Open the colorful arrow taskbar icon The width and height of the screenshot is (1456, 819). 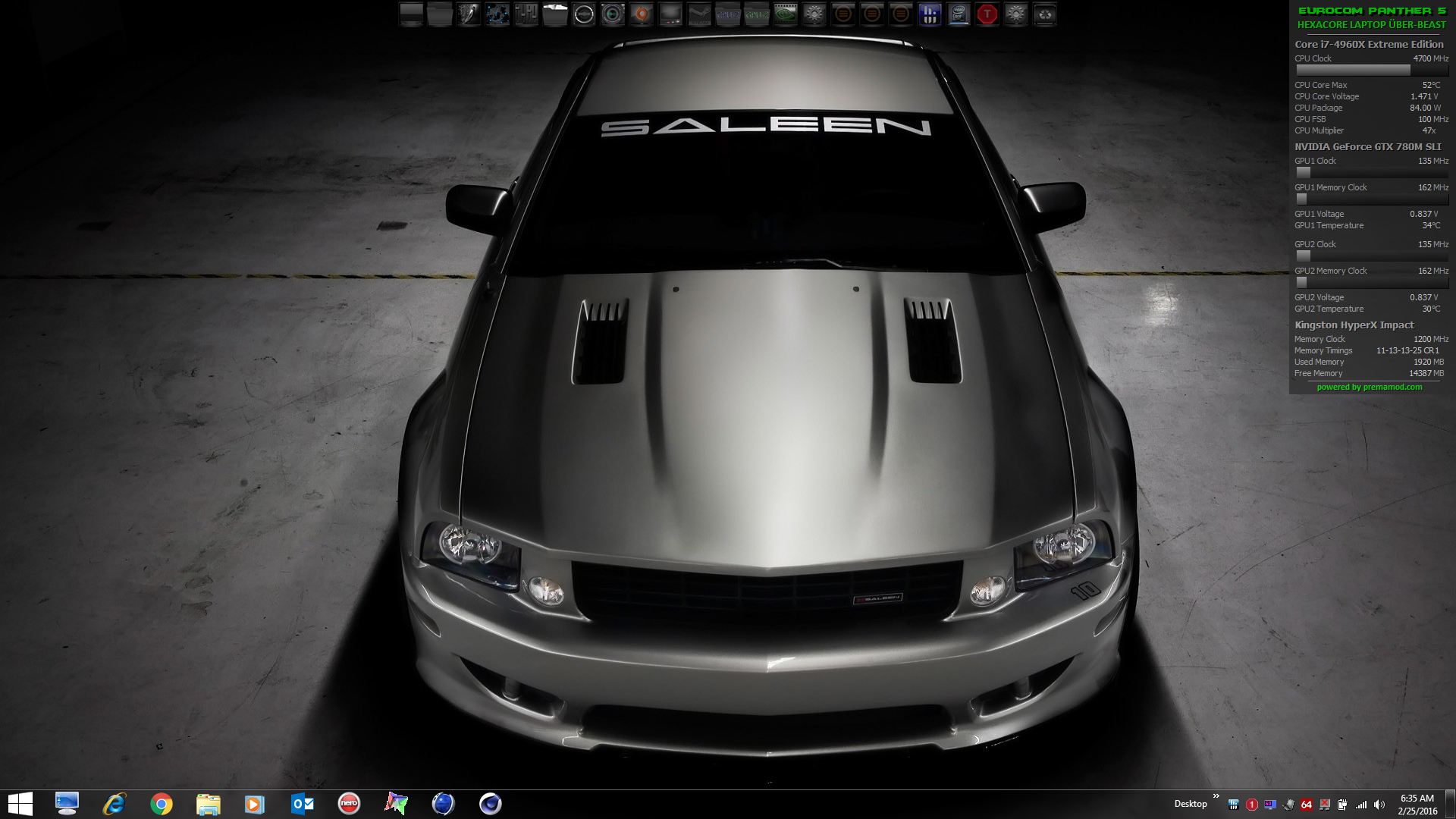(x=396, y=804)
